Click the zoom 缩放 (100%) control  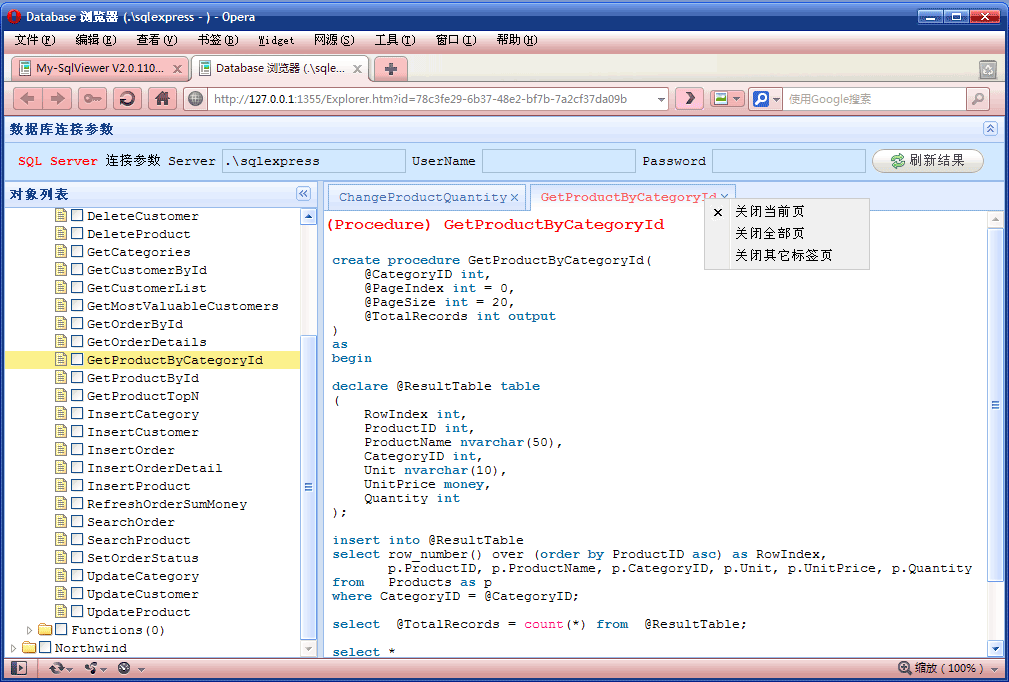click(949, 668)
